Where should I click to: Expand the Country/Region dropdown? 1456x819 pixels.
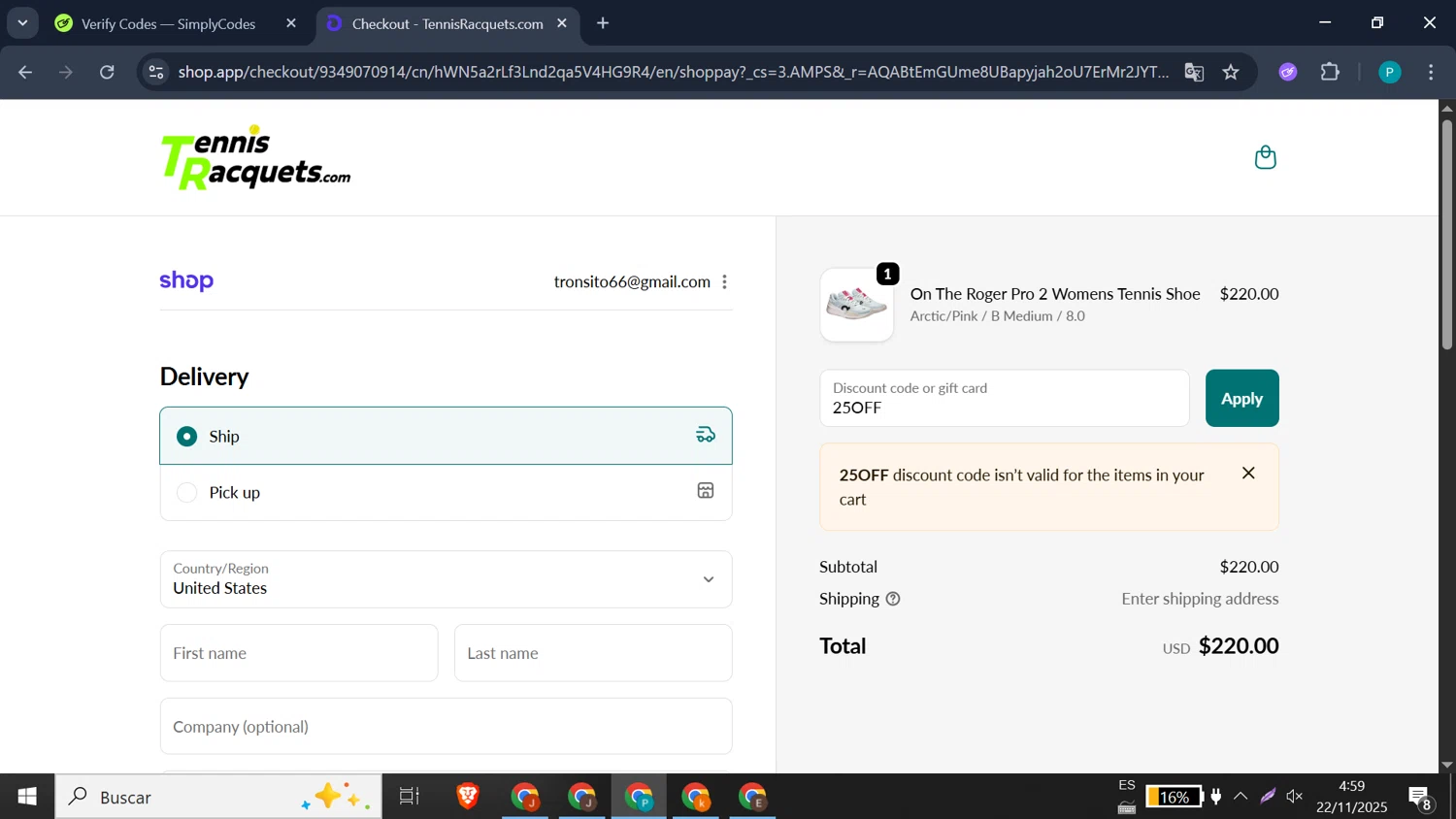(x=446, y=579)
